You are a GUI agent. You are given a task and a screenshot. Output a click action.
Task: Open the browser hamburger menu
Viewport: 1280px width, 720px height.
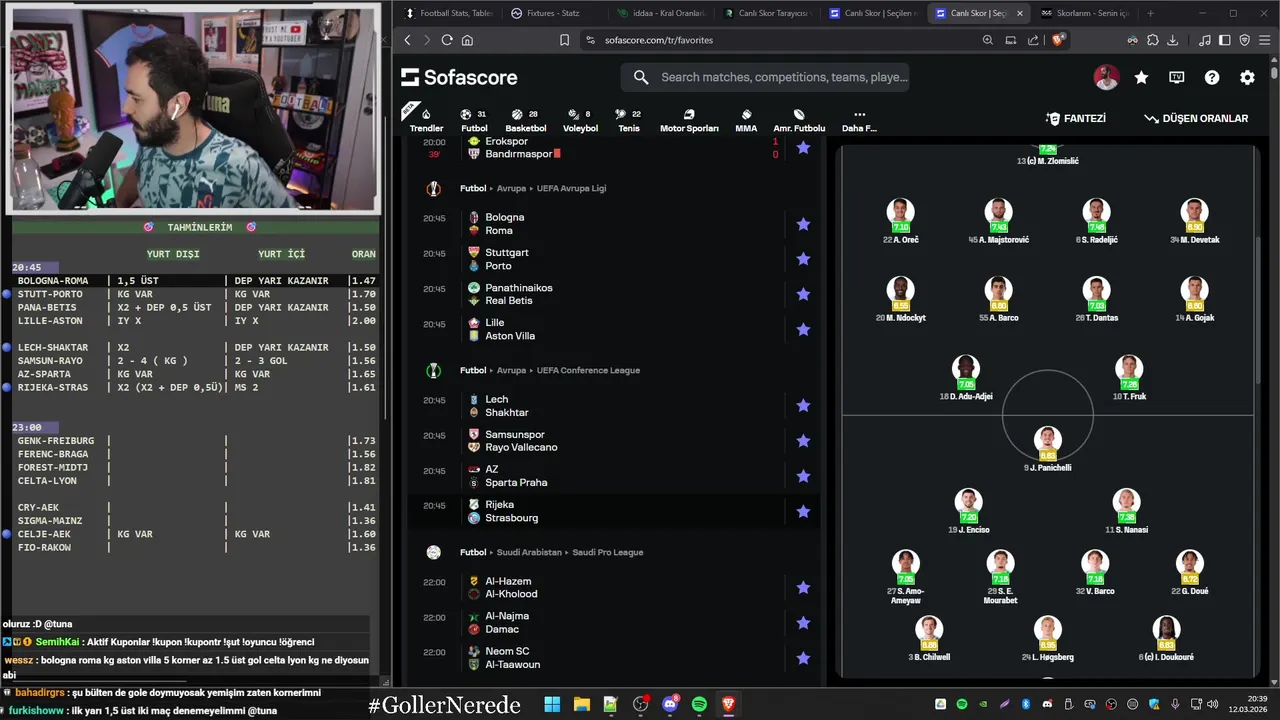1263,40
